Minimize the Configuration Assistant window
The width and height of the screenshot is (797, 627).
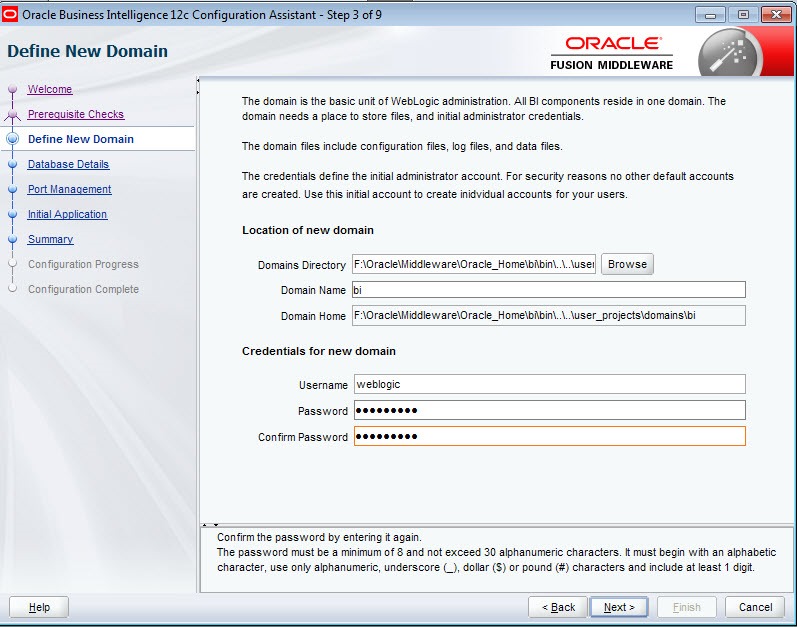click(x=711, y=15)
